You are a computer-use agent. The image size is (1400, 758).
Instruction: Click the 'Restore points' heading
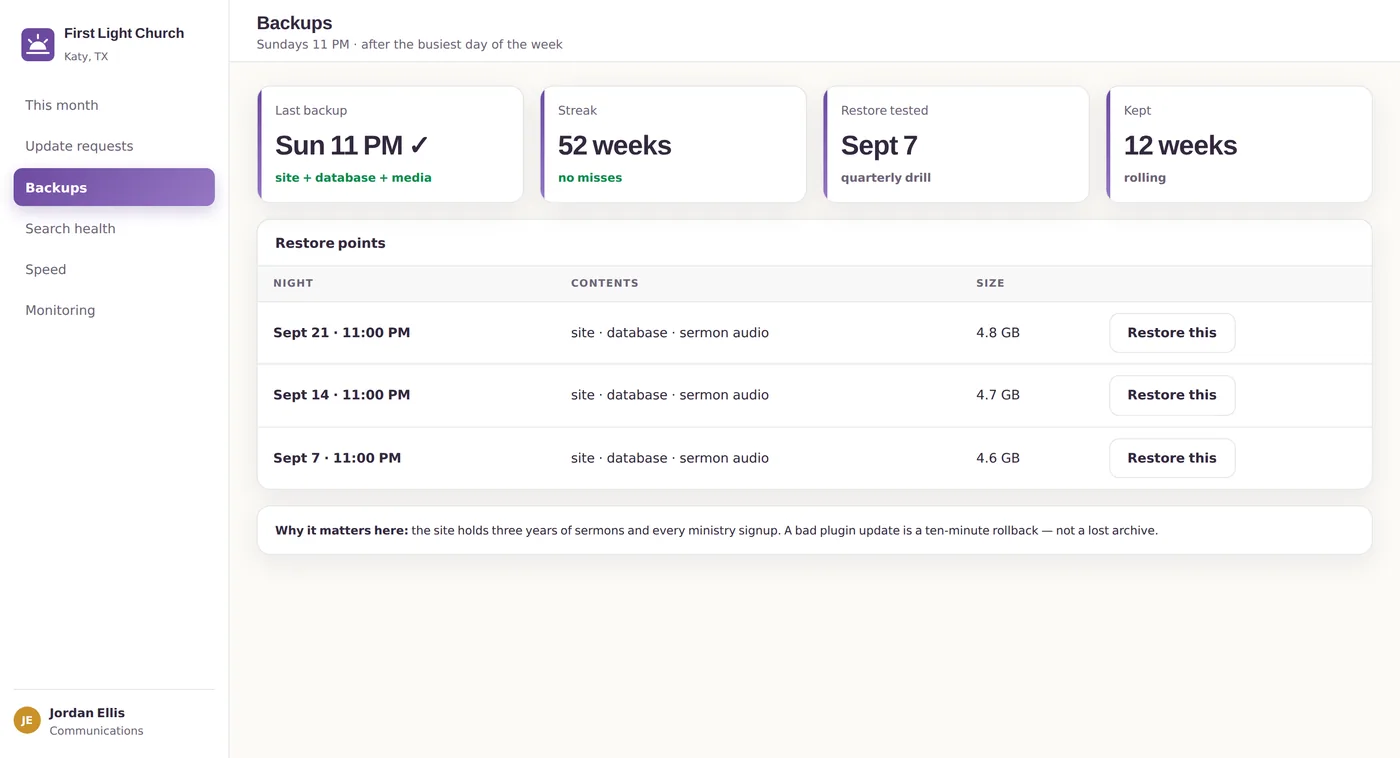[330, 243]
